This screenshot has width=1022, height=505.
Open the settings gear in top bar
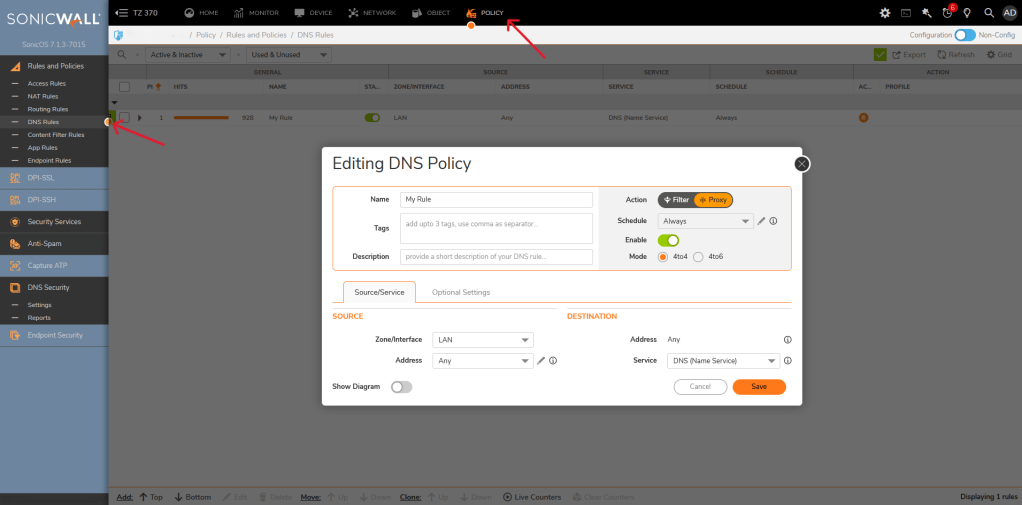884,13
